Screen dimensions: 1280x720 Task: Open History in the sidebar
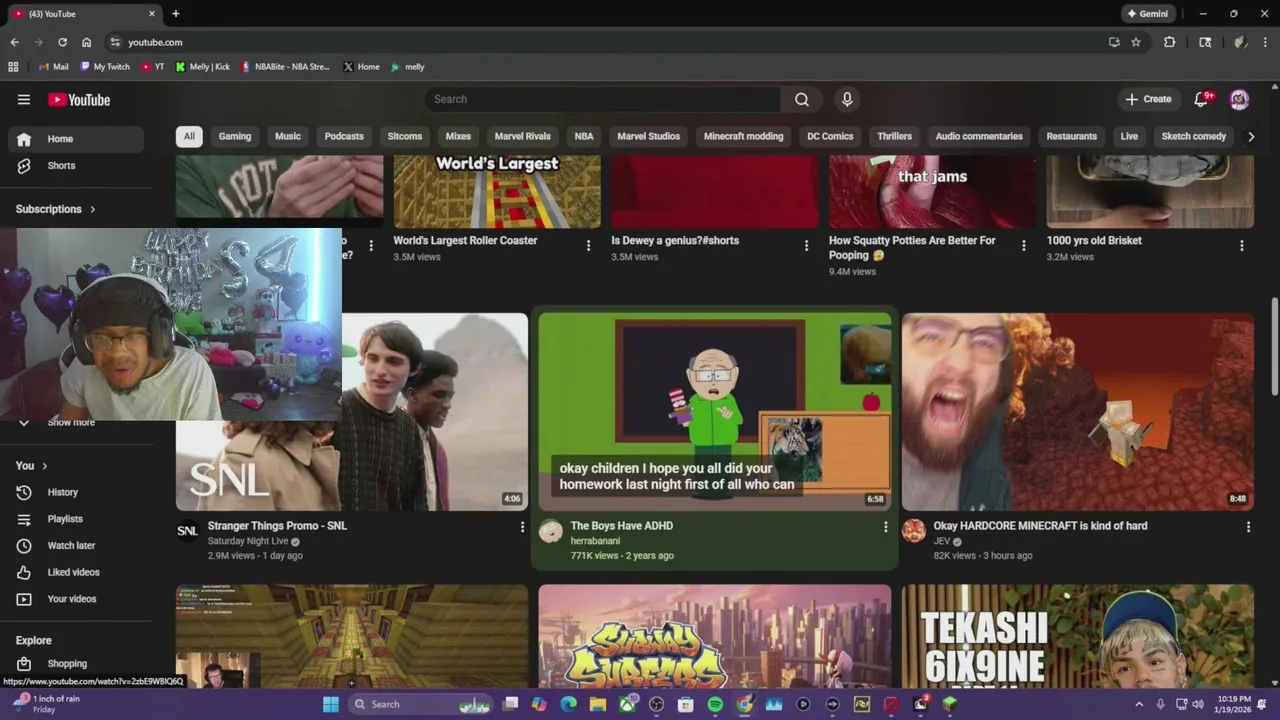76,492
